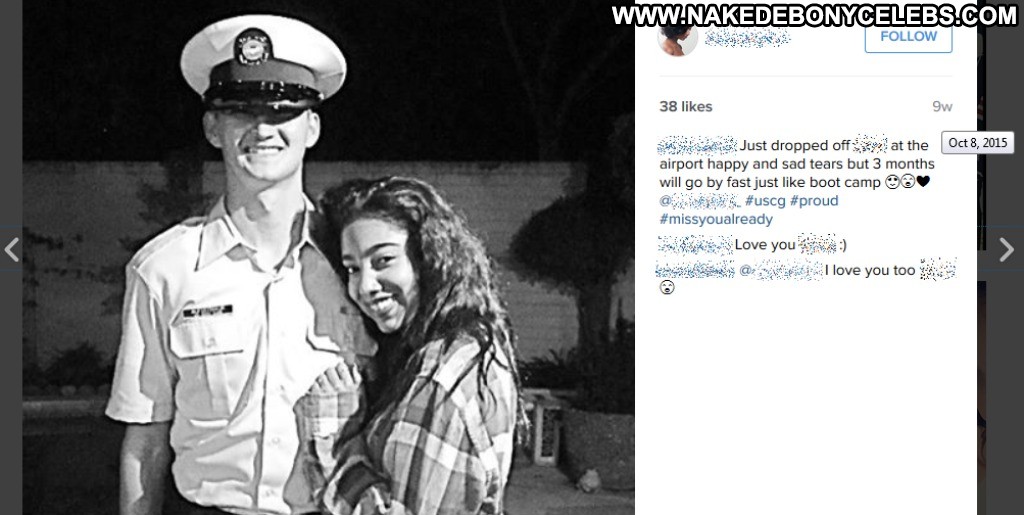Click the caption author's blurred username

tap(697, 146)
